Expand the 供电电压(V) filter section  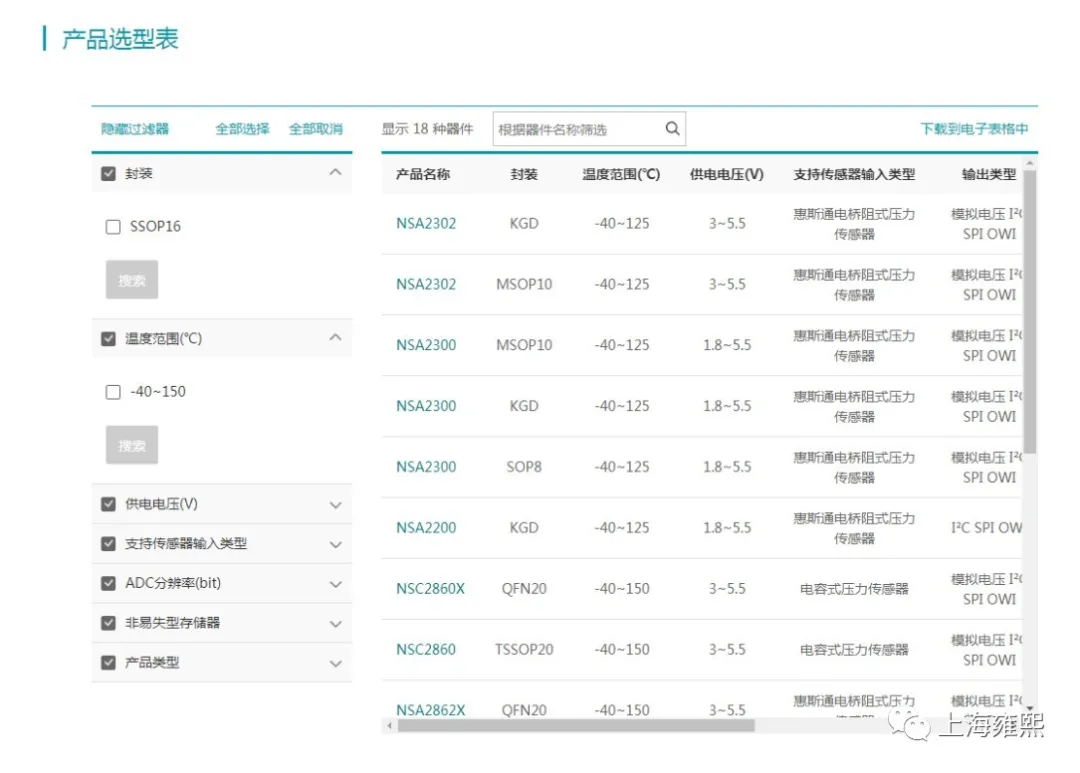click(x=335, y=505)
